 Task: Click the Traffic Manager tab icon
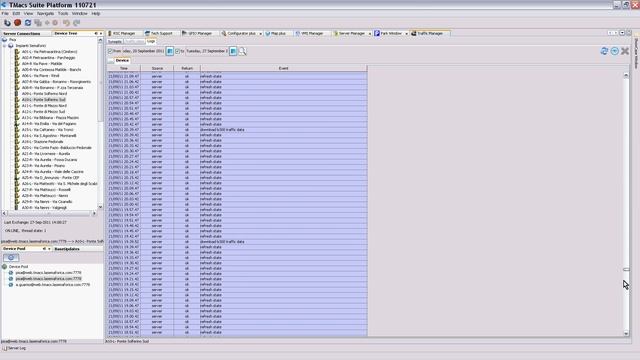(x=413, y=33)
